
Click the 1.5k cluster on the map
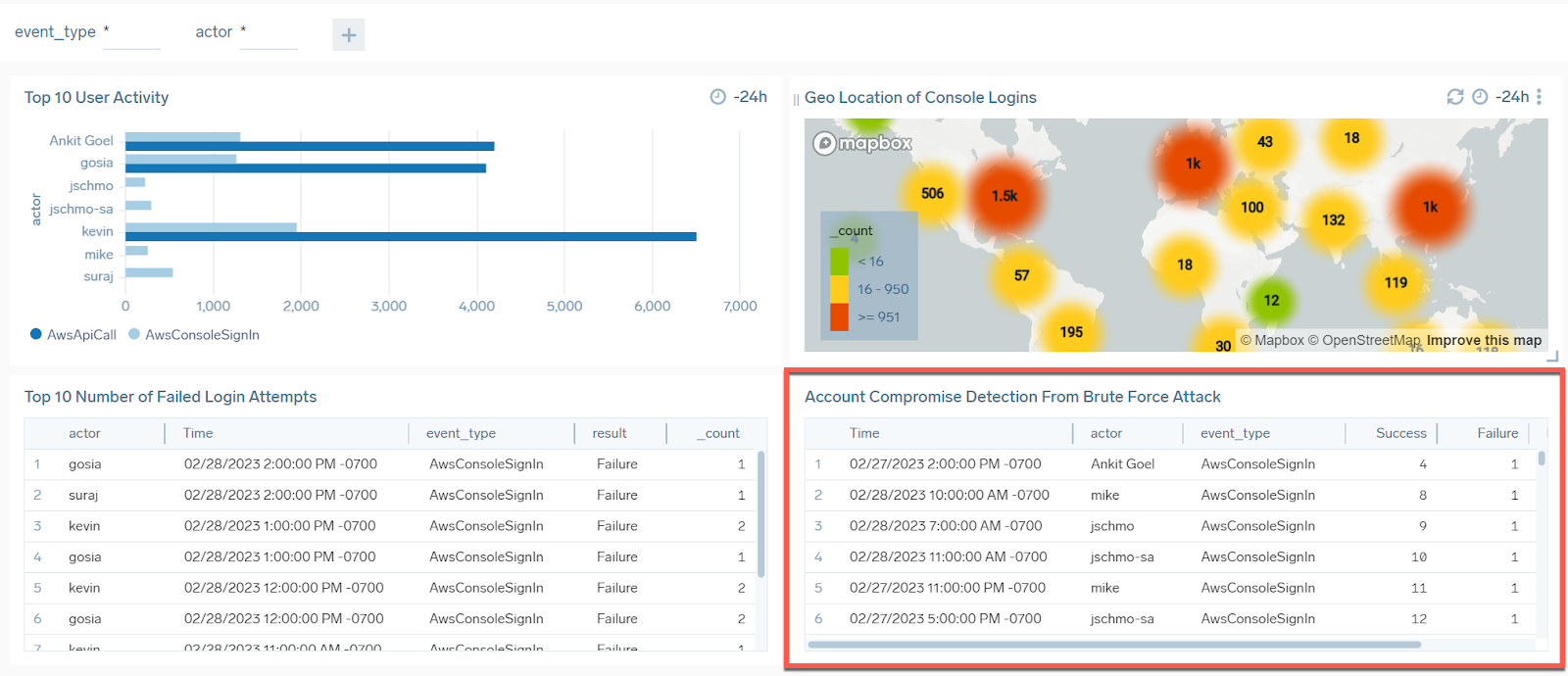pyautogui.click(x=1004, y=196)
